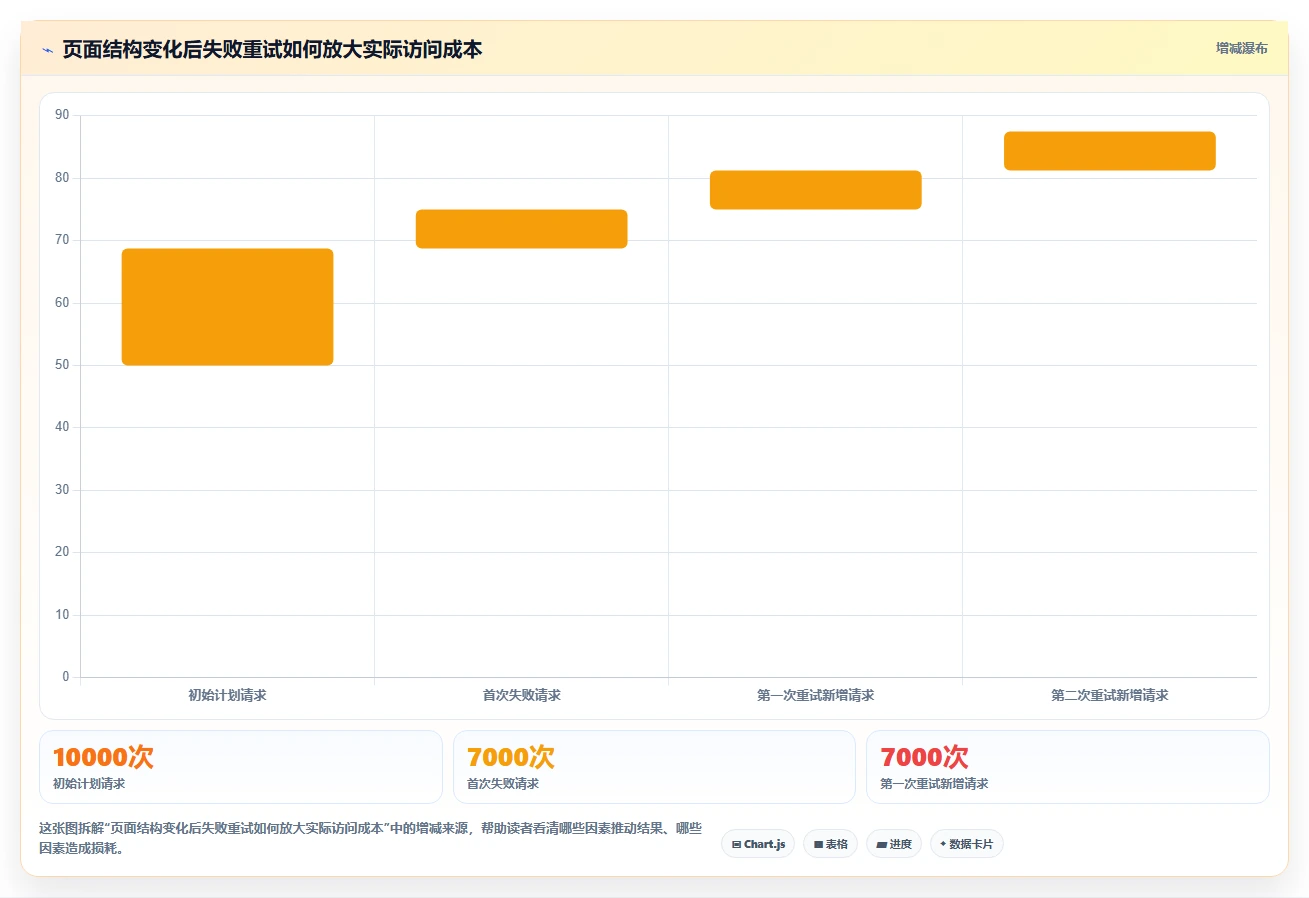Click the x-axis label 第一次重试新增请求
This screenshot has width=1309, height=898.
(815, 695)
